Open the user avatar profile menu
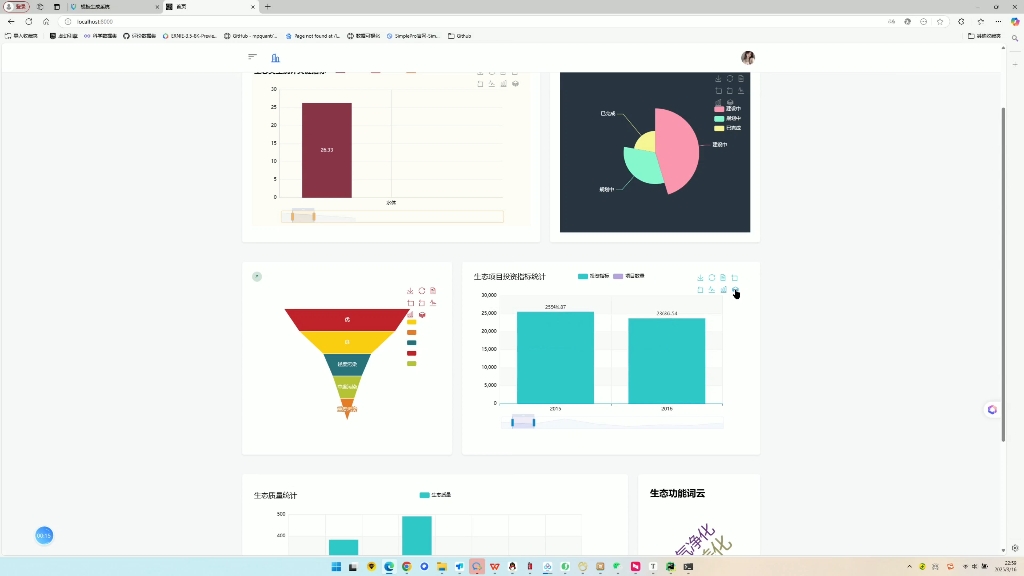The height and width of the screenshot is (576, 1024). click(x=748, y=57)
